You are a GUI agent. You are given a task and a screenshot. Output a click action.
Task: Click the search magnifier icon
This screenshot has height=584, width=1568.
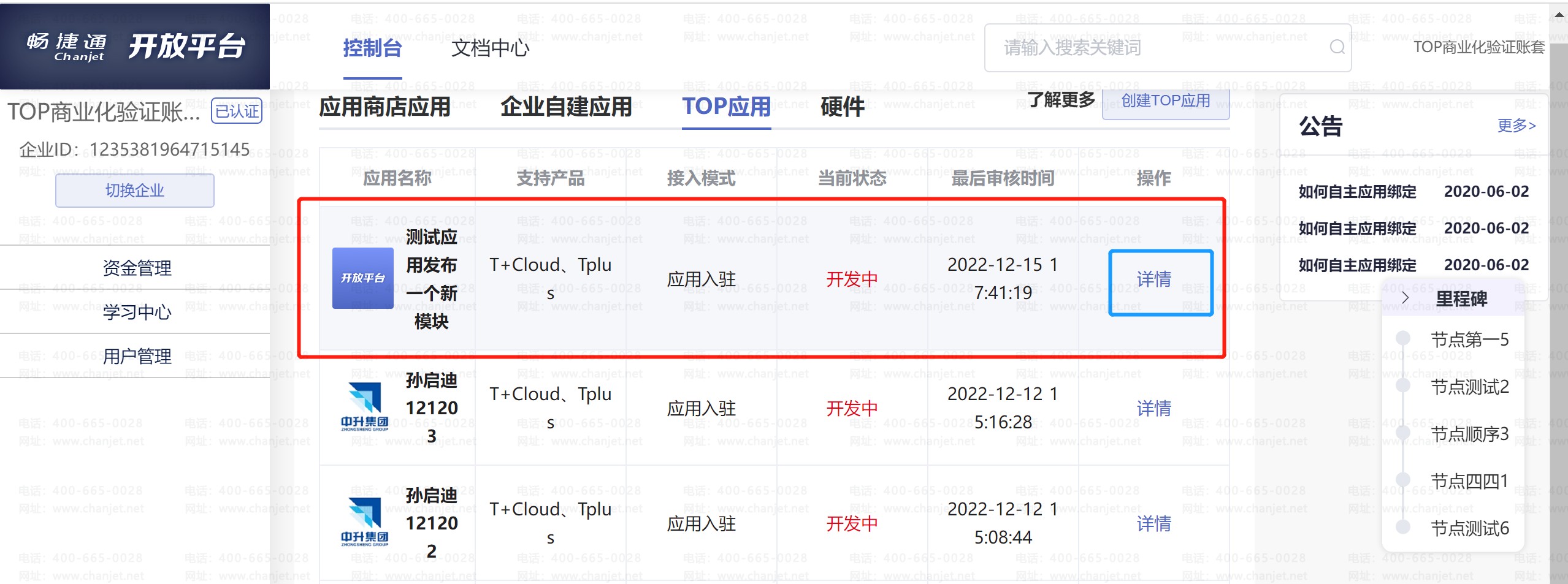(1337, 47)
